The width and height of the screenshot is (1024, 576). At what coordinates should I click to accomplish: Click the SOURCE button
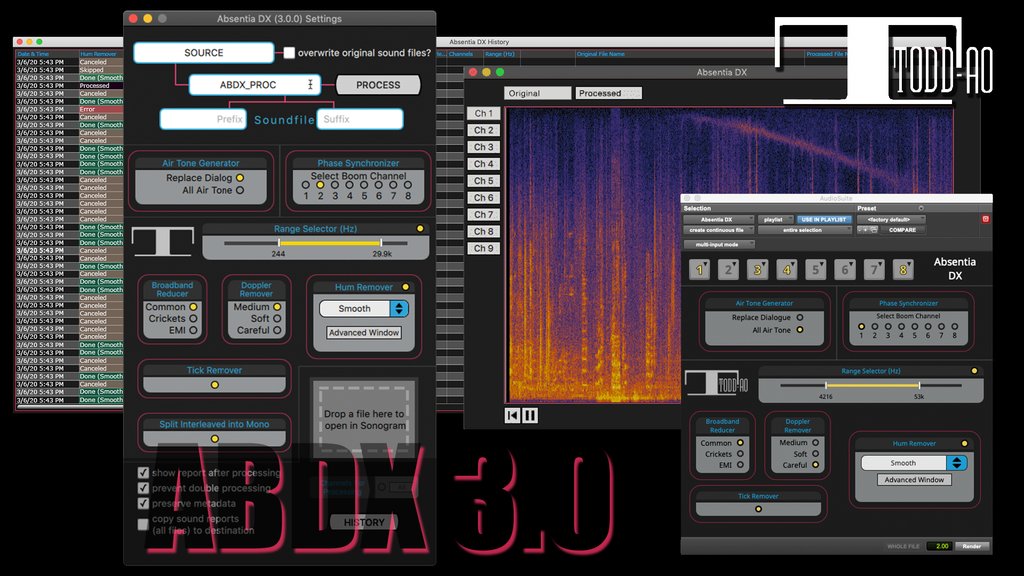point(204,53)
